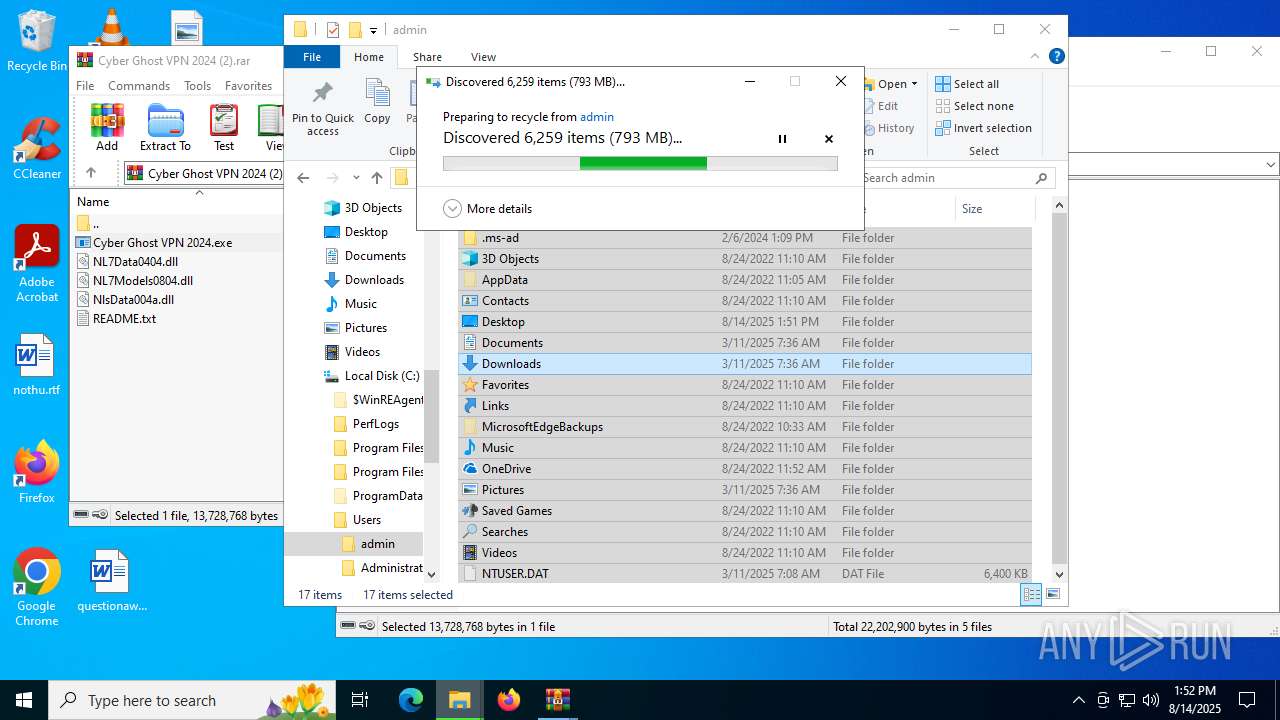
Task: Click WinRAR Add toolbar icon
Action: [107, 128]
